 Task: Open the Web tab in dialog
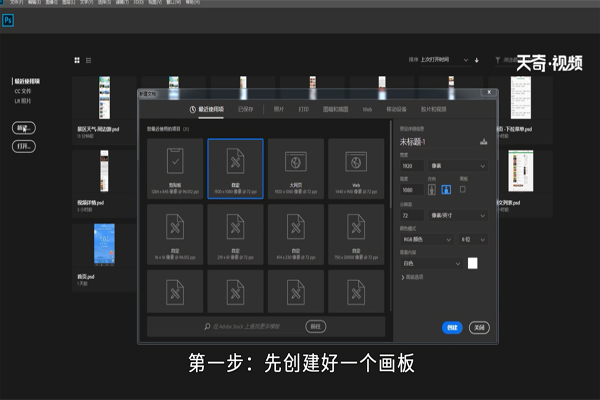367,109
